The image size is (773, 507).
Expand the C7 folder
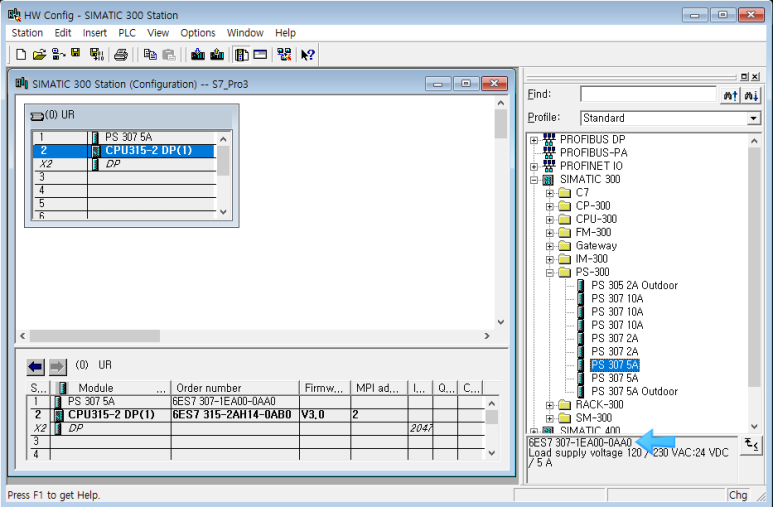pyautogui.click(x=550, y=193)
